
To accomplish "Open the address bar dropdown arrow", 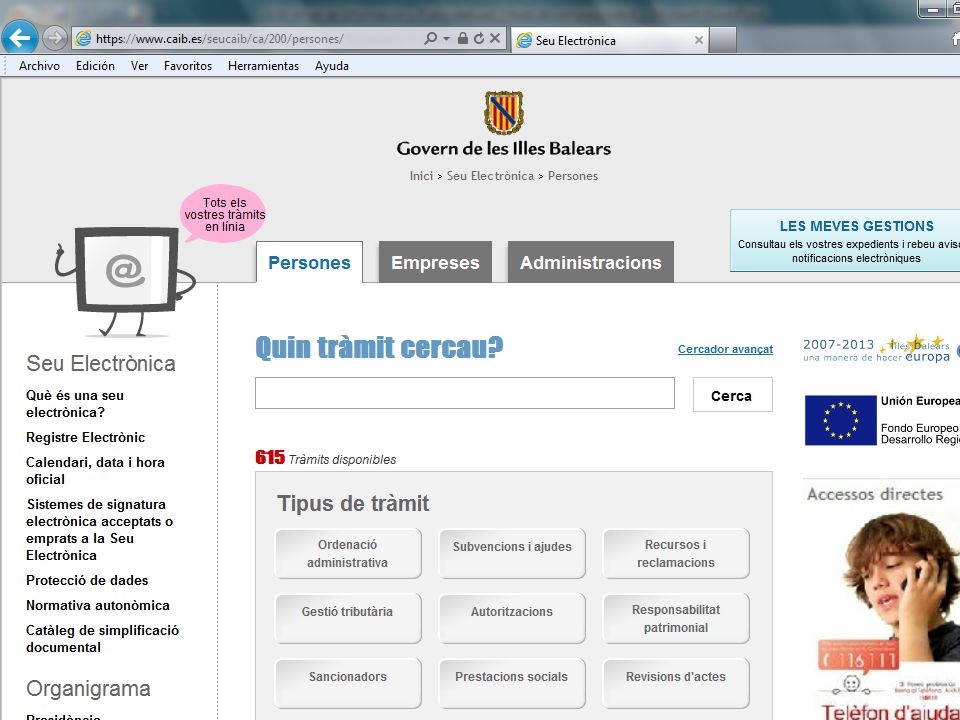I will click(x=446, y=39).
